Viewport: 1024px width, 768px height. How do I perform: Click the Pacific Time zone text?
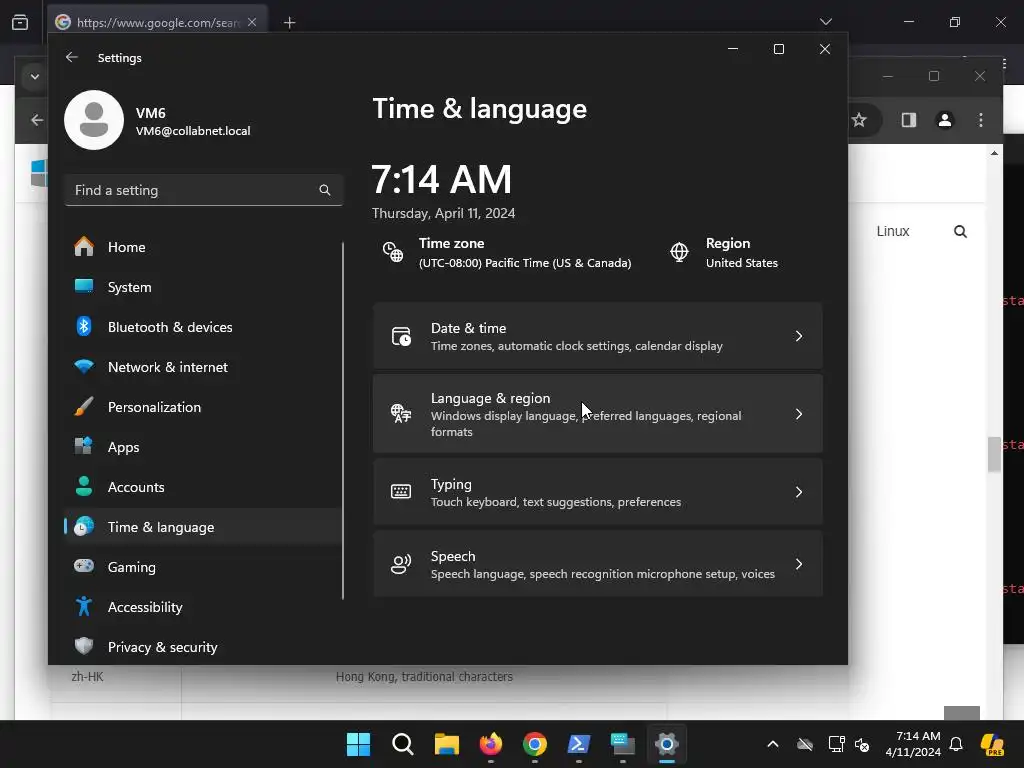525,263
